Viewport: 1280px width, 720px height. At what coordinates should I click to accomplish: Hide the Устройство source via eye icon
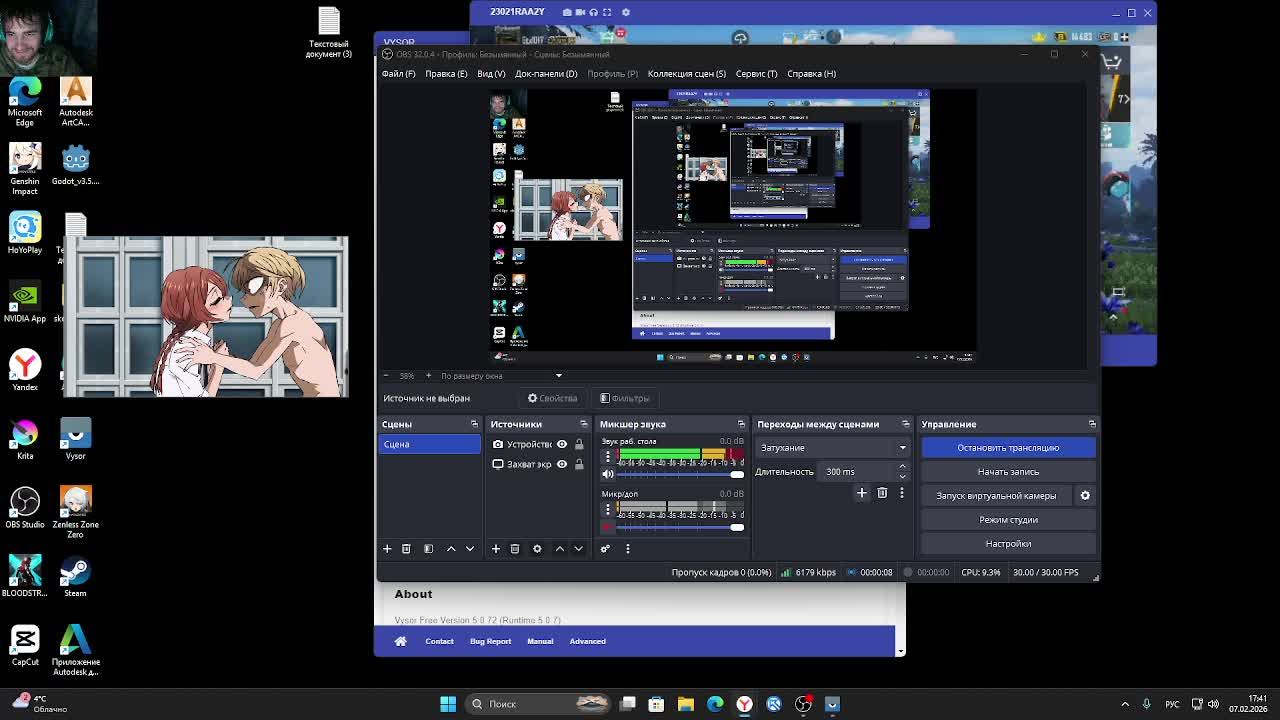coord(562,444)
